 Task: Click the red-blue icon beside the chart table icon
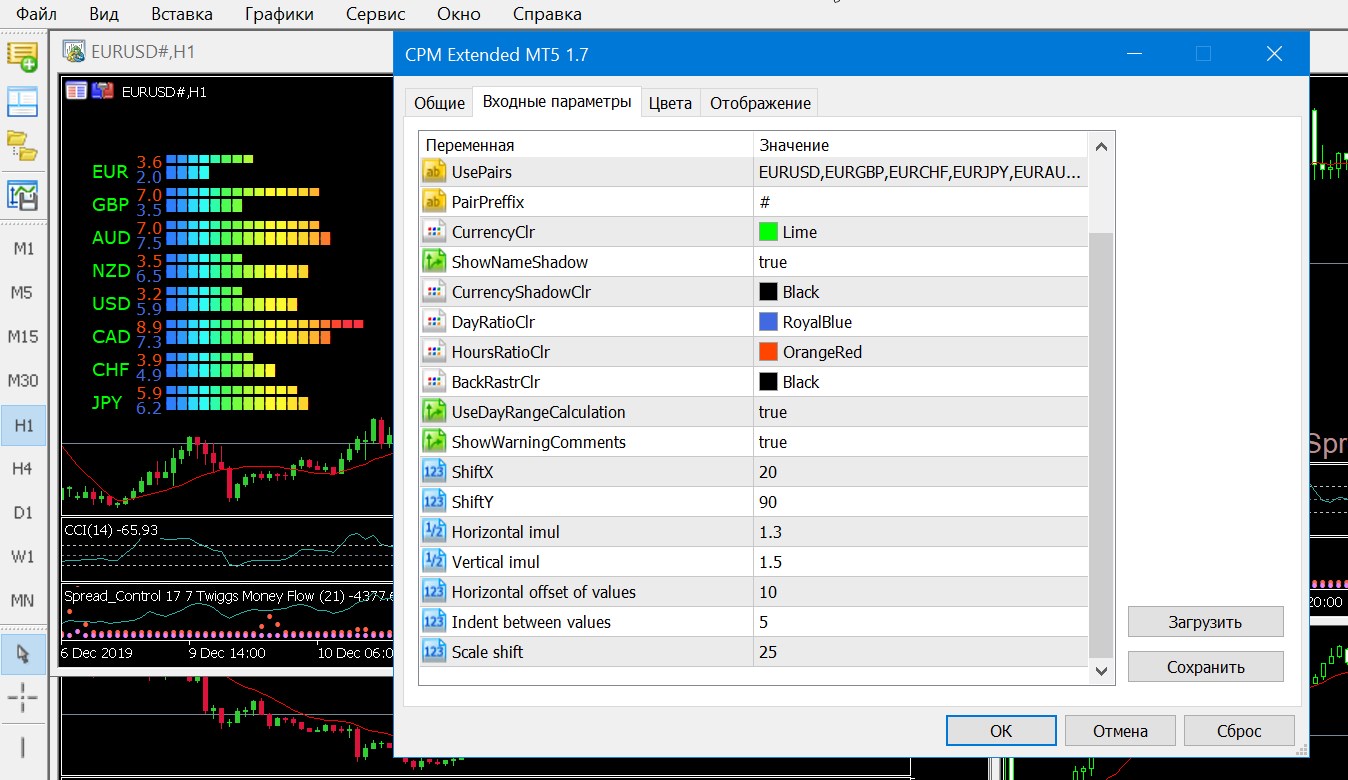coord(102,91)
